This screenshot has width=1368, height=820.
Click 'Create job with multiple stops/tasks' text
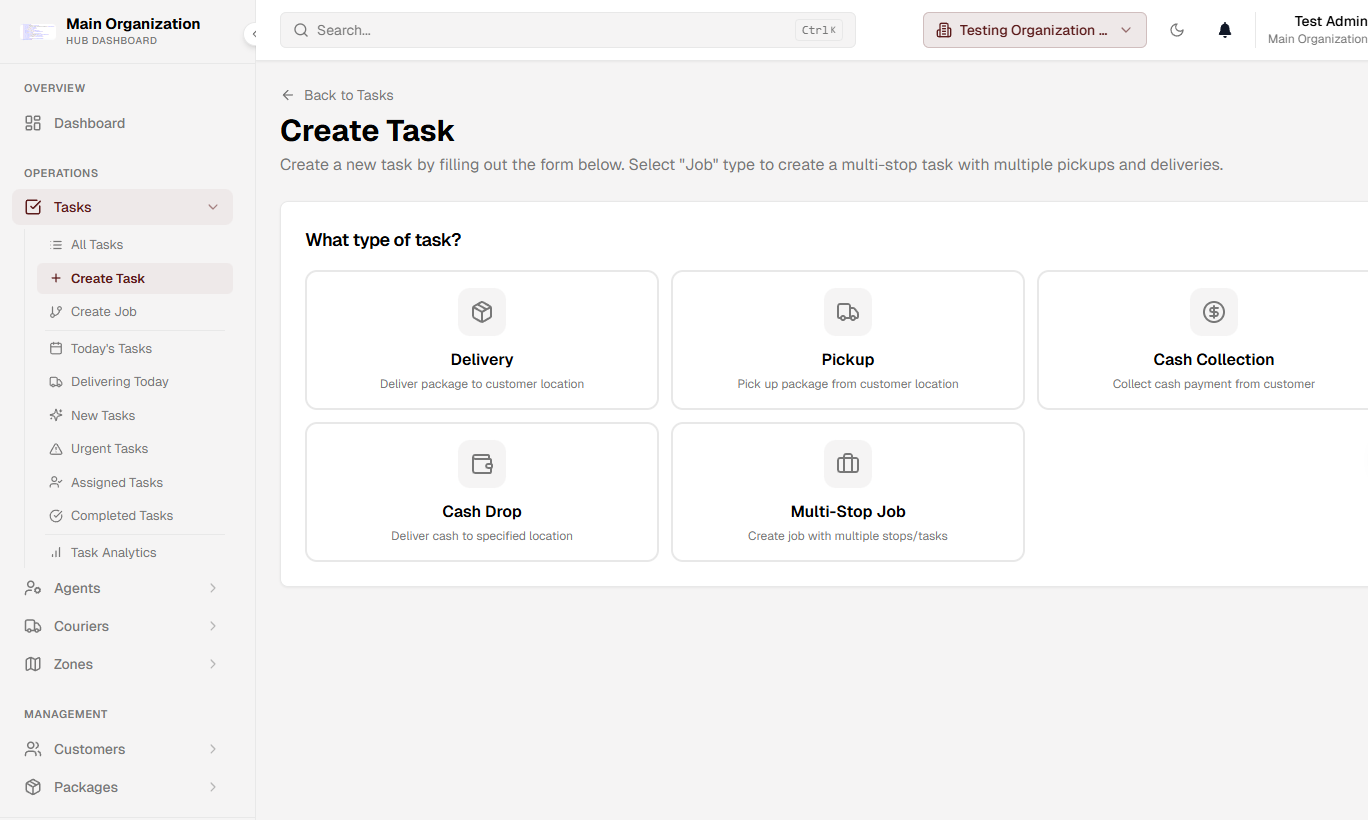(x=848, y=536)
